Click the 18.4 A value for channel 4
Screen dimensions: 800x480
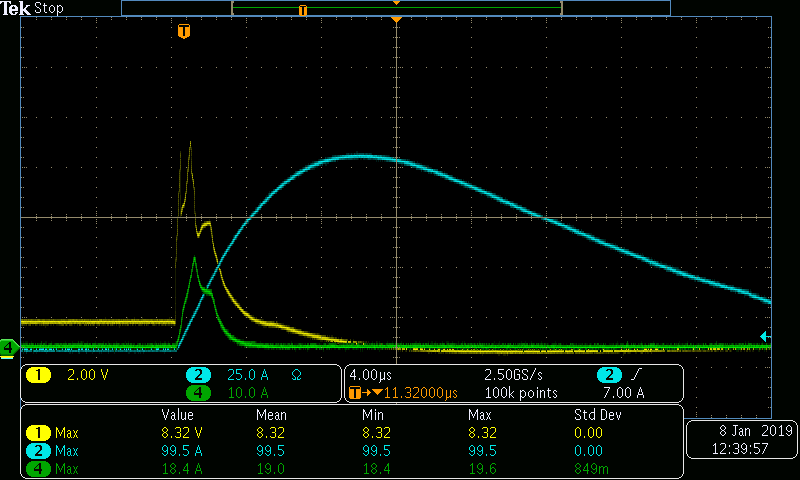[x=182, y=469]
